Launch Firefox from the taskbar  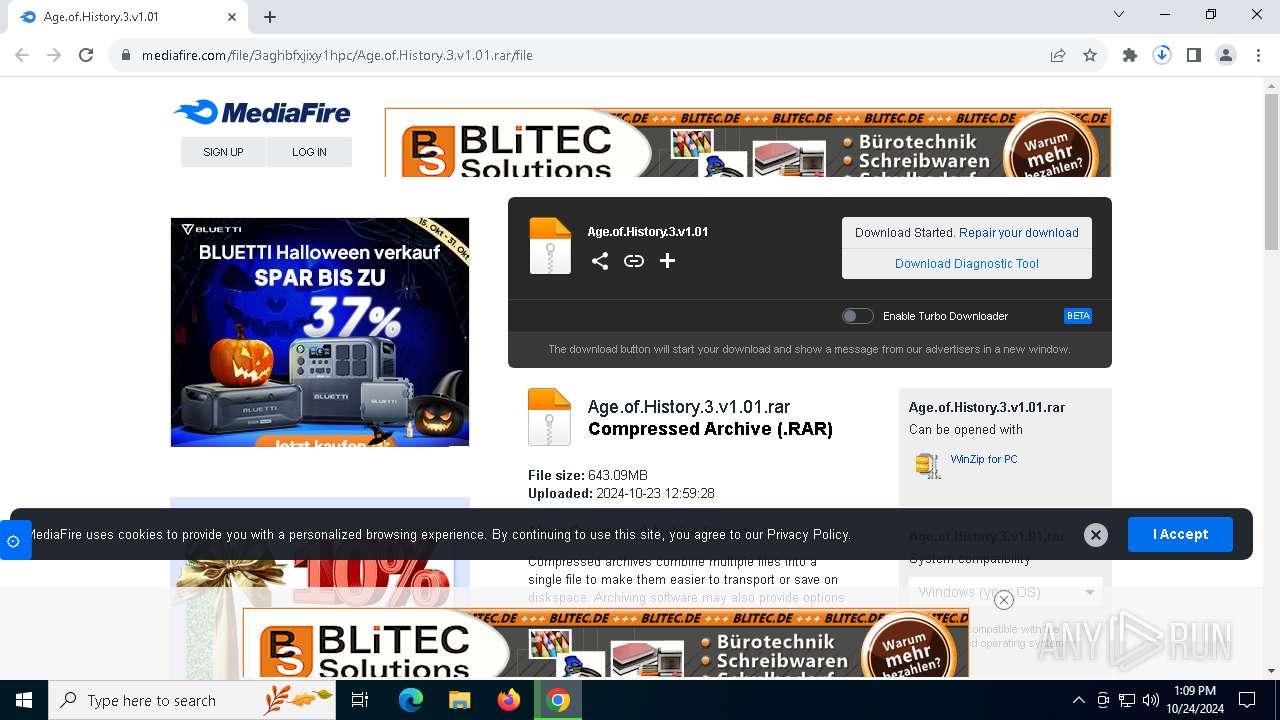click(x=509, y=700)
